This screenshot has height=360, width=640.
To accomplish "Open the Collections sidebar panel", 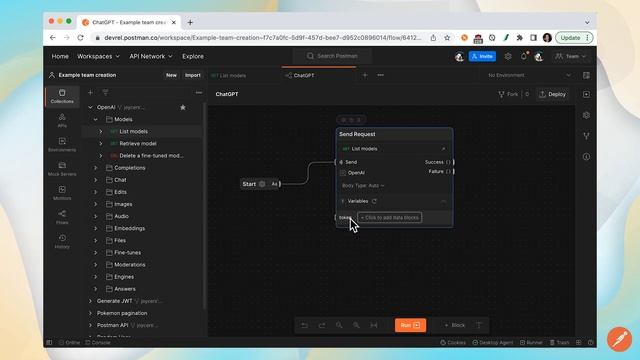I will click(x=62, y=96).
